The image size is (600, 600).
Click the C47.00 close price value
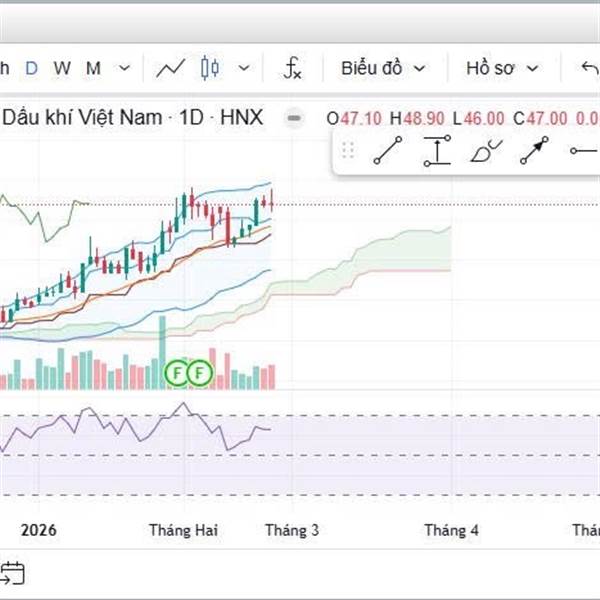pyautogui.click(x=540, y=118)
